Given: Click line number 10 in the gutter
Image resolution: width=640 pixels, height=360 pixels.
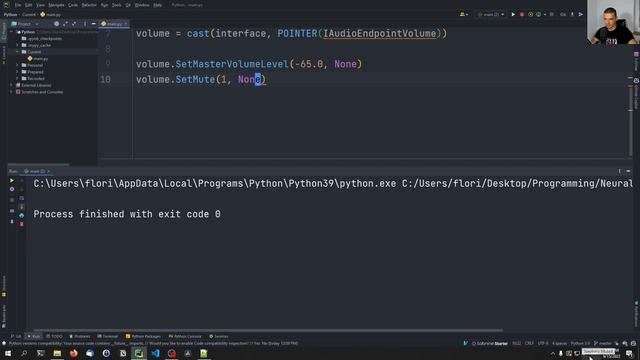Looking at the screenshot, I should pos(105,79).
